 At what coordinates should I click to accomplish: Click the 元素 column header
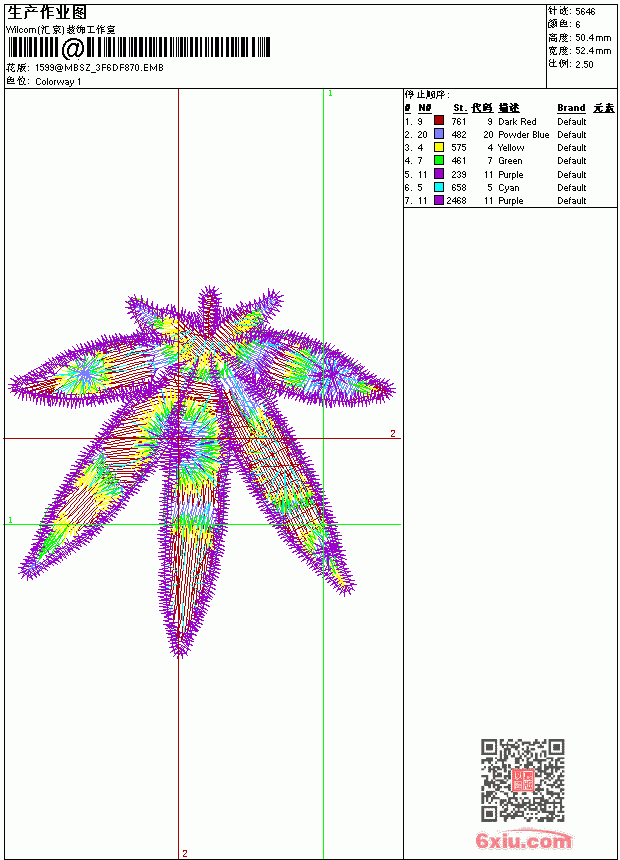604,108
